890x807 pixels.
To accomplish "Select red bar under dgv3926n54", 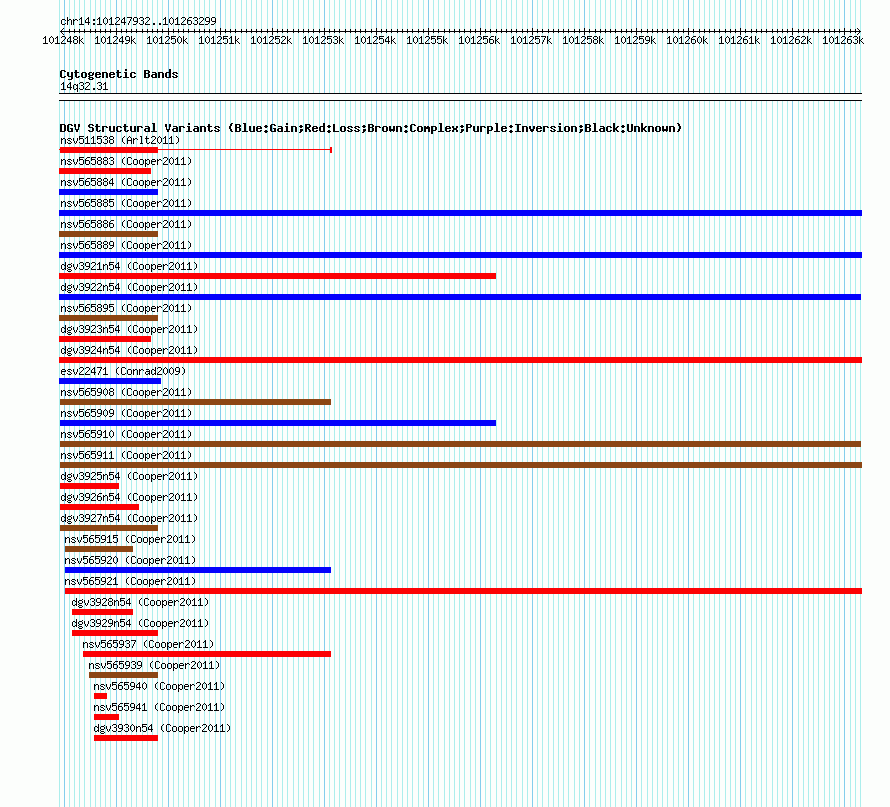I will 99,507.
